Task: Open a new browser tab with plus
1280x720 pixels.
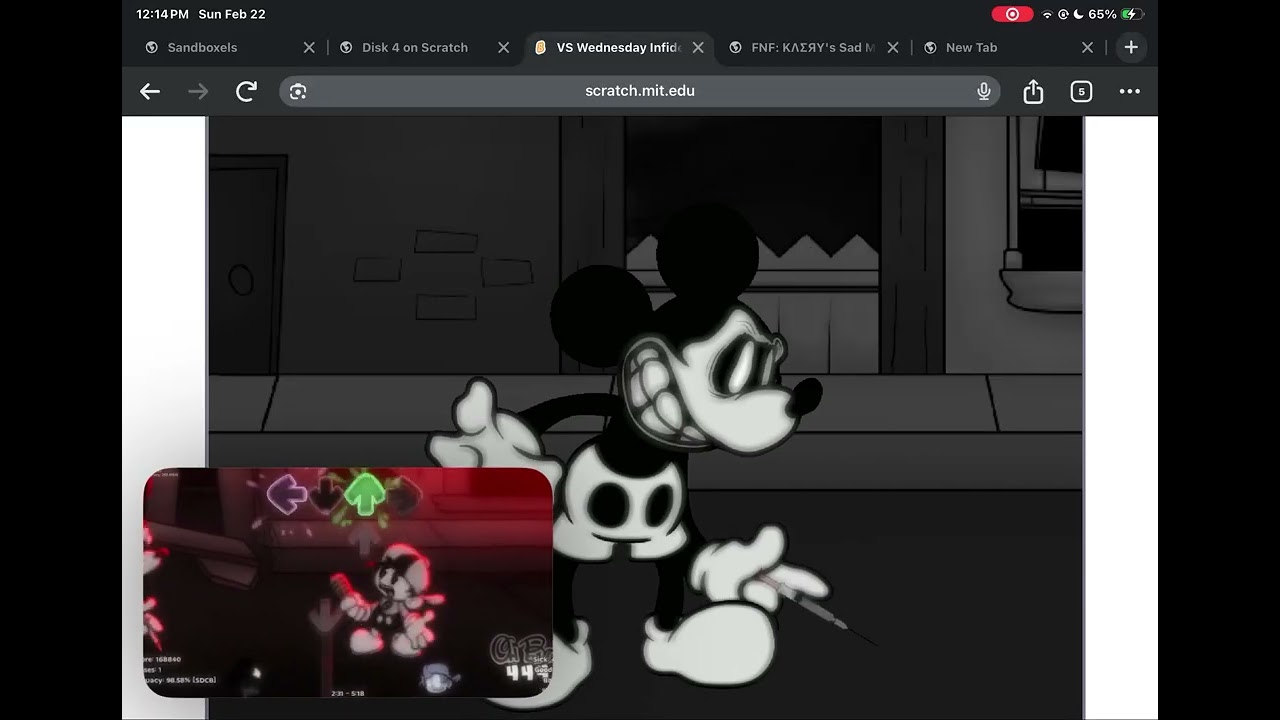Action: (1131, 47)
